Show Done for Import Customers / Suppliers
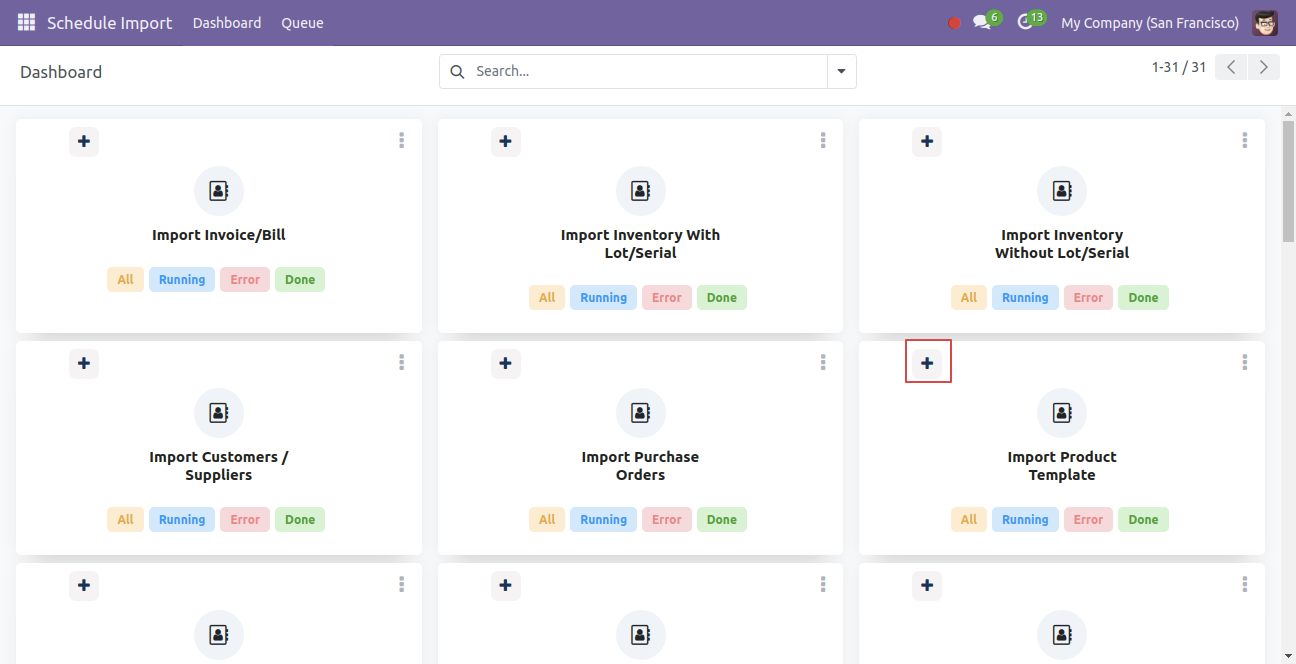 click(300, 520)
